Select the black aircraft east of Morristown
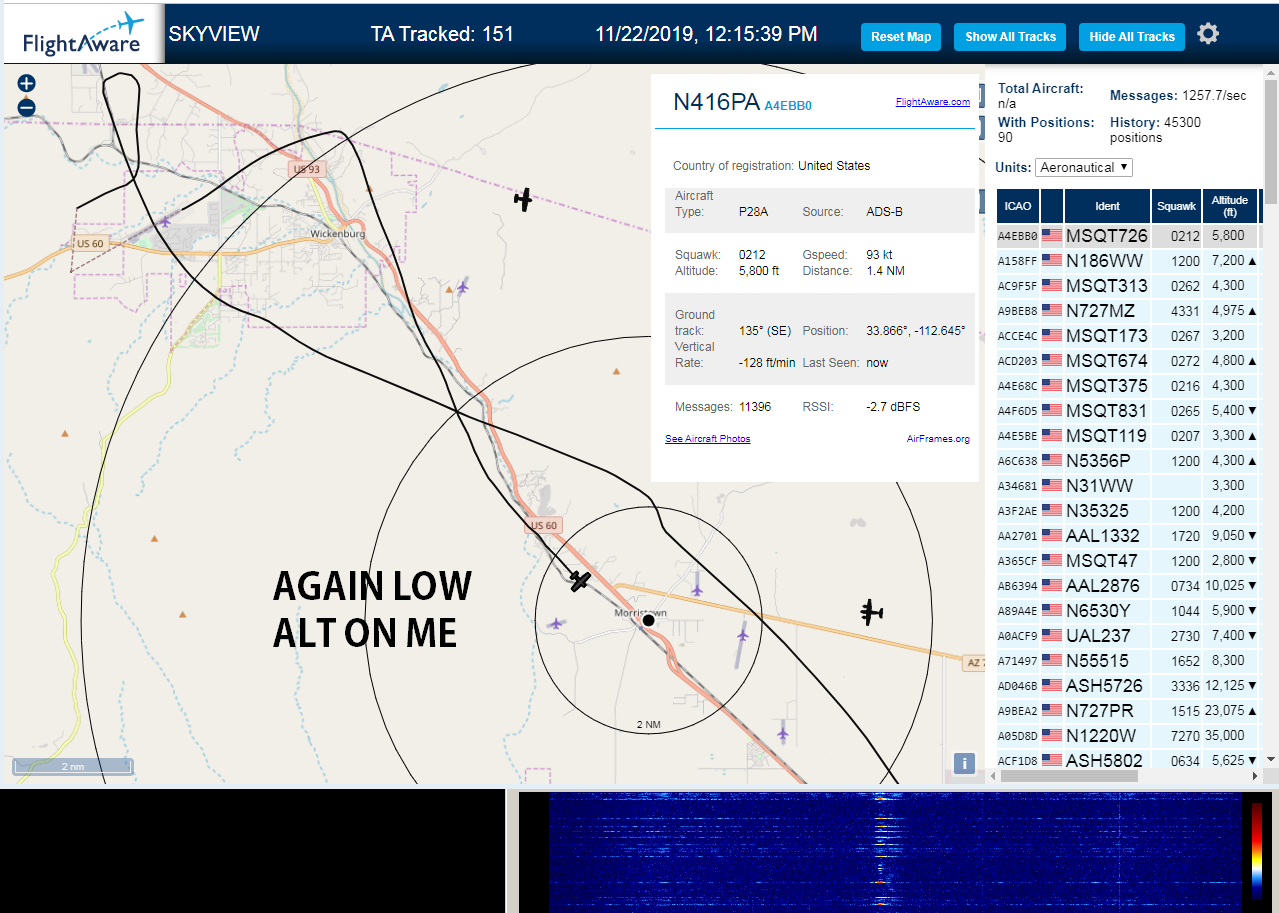This screenshot has height=913, width=1279. point(872,611)
